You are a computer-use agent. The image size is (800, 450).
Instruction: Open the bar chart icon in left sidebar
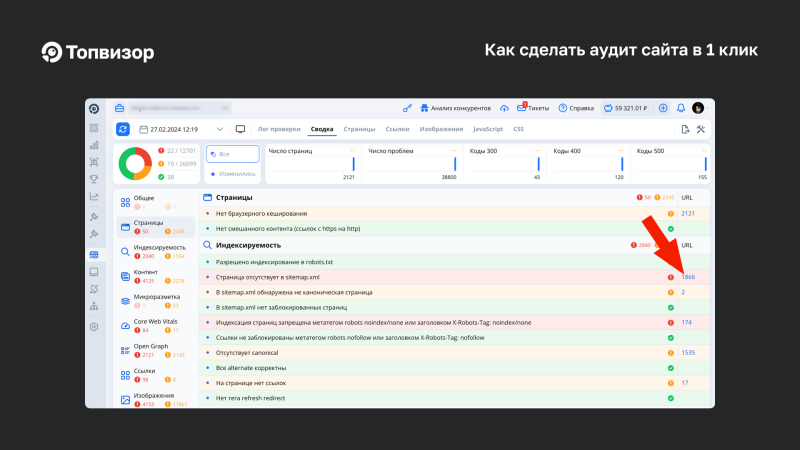(94, 145)
